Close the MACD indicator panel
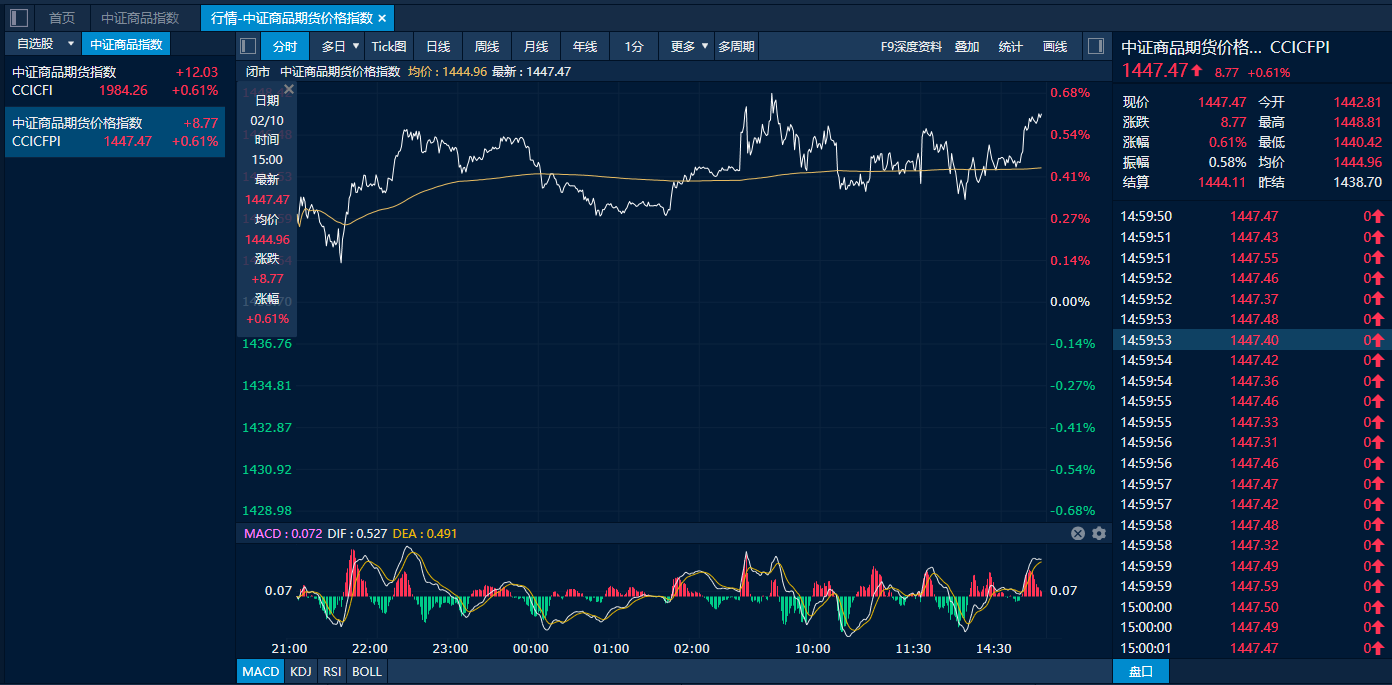The image size is (1392, 685). (1078, 533)
